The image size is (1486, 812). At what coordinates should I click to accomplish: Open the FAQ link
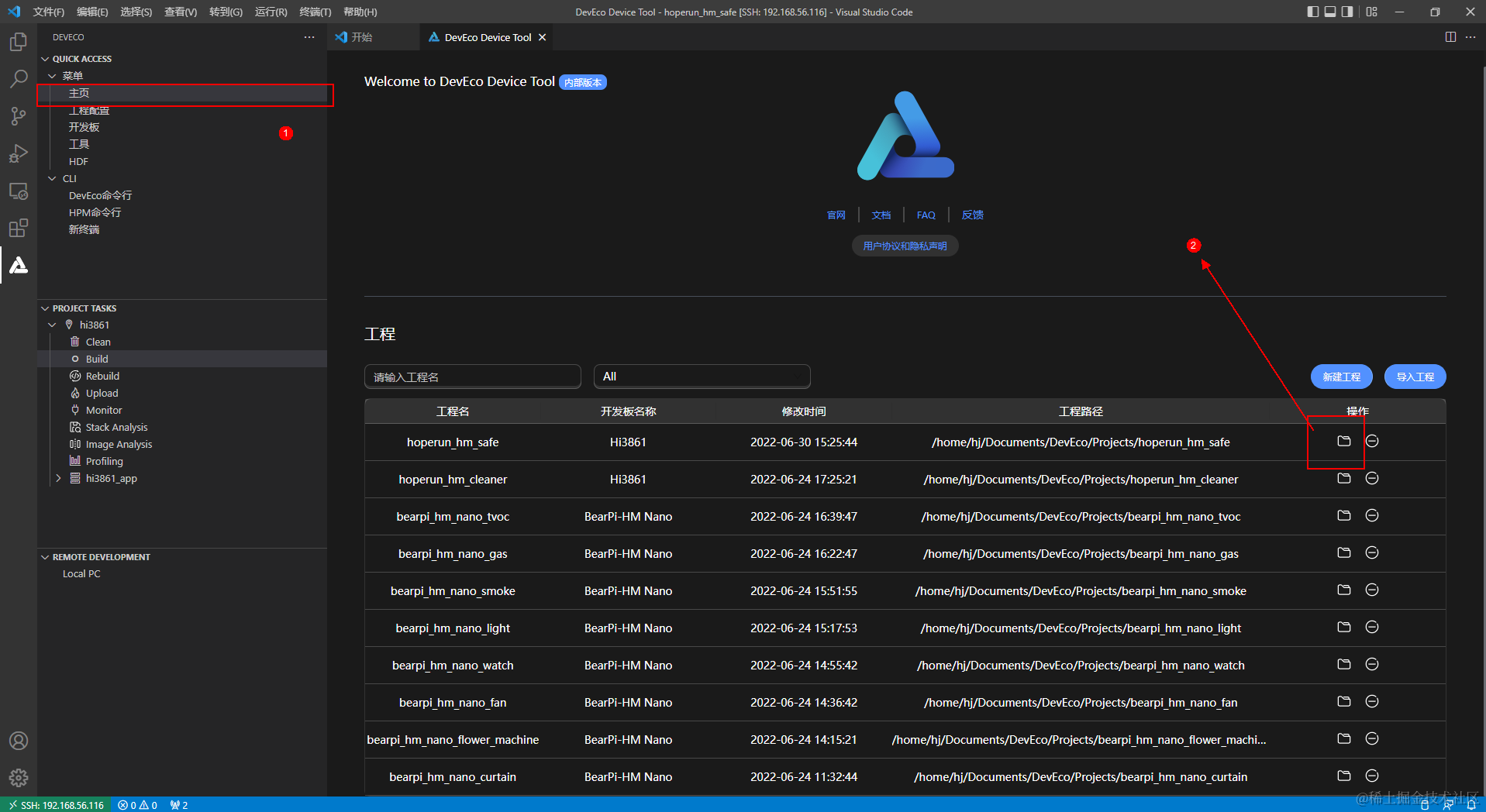click(x=926, y=215)
